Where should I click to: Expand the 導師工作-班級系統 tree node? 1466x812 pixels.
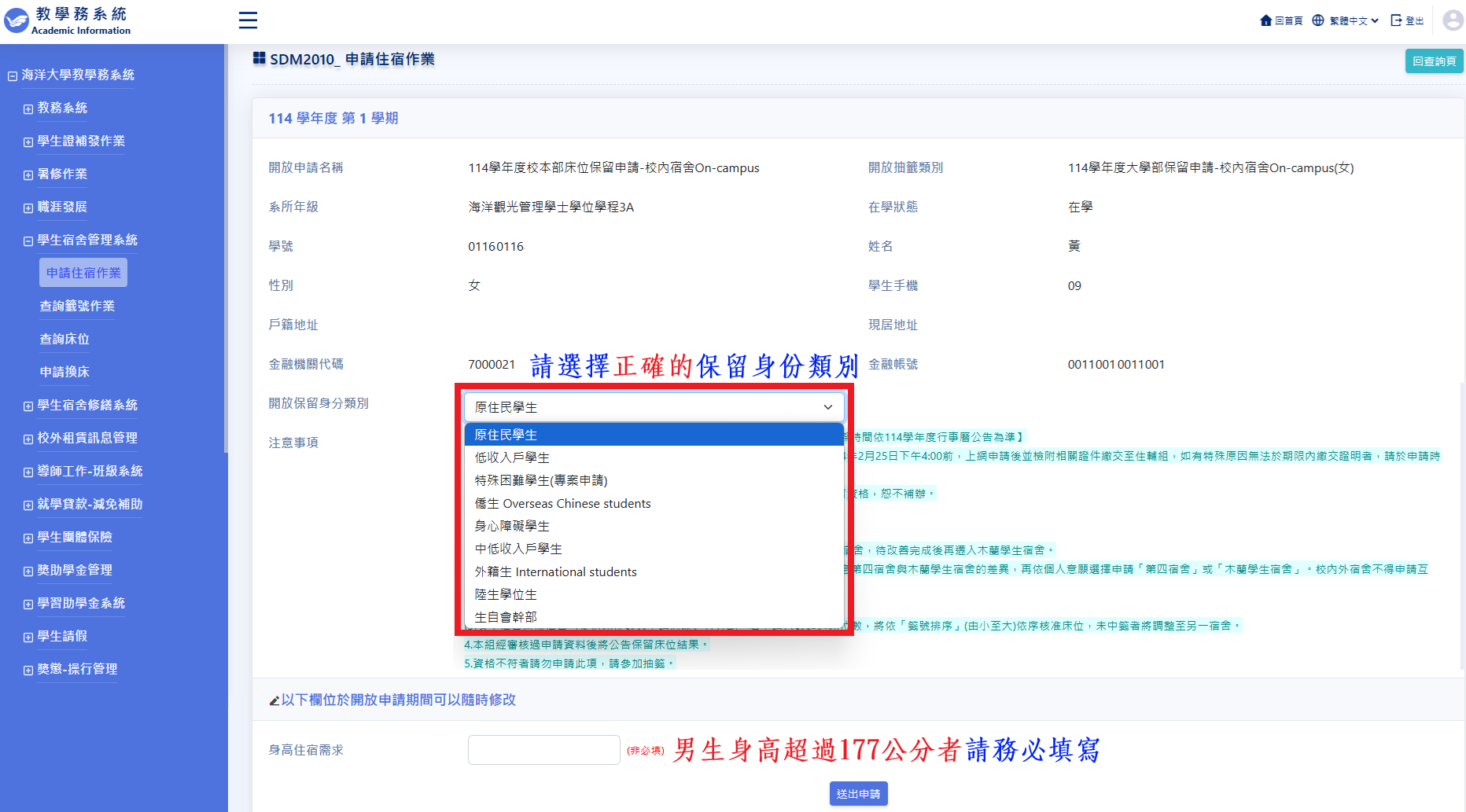coord(28,472)
